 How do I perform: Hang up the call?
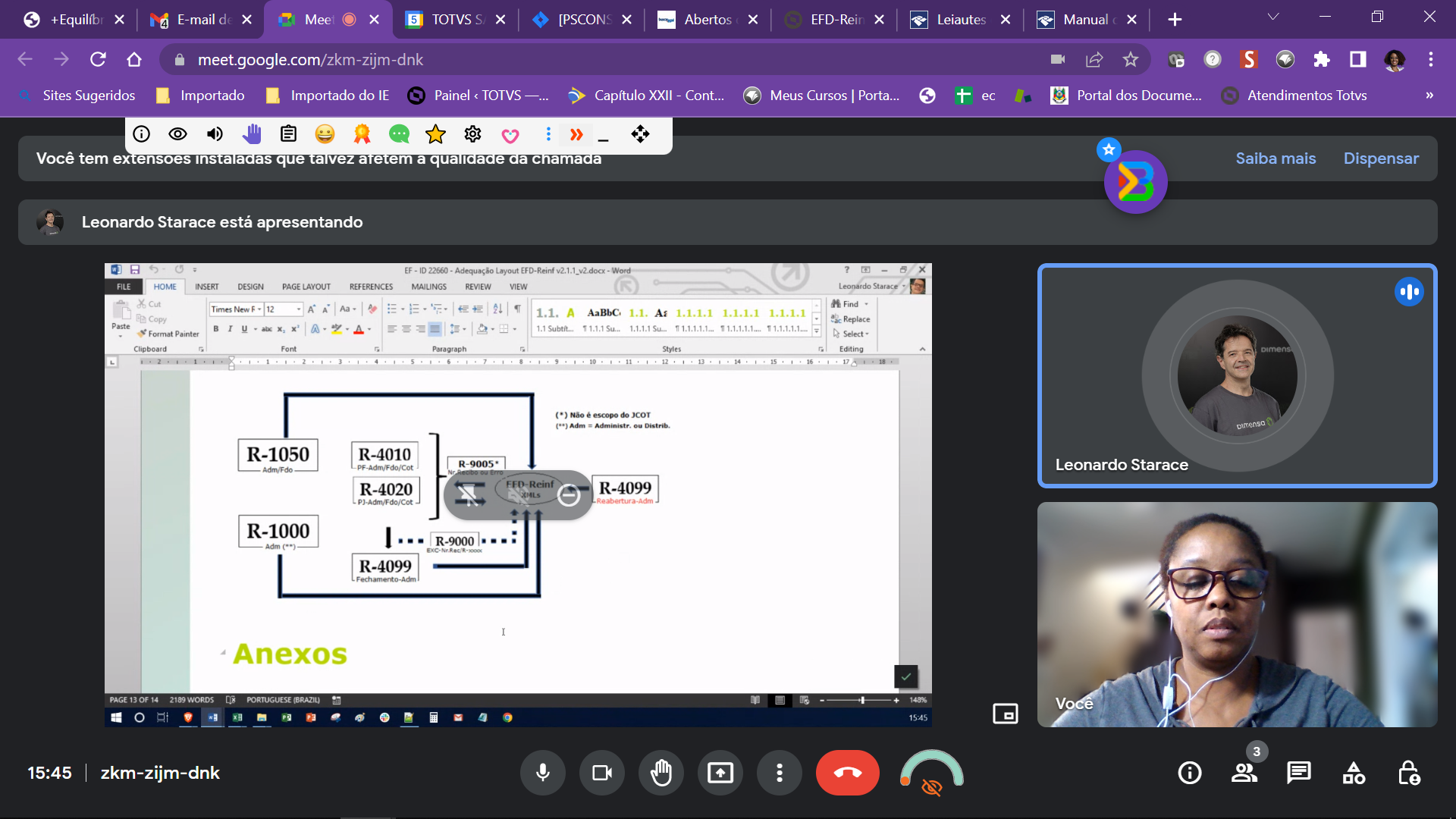click(847, 773)
